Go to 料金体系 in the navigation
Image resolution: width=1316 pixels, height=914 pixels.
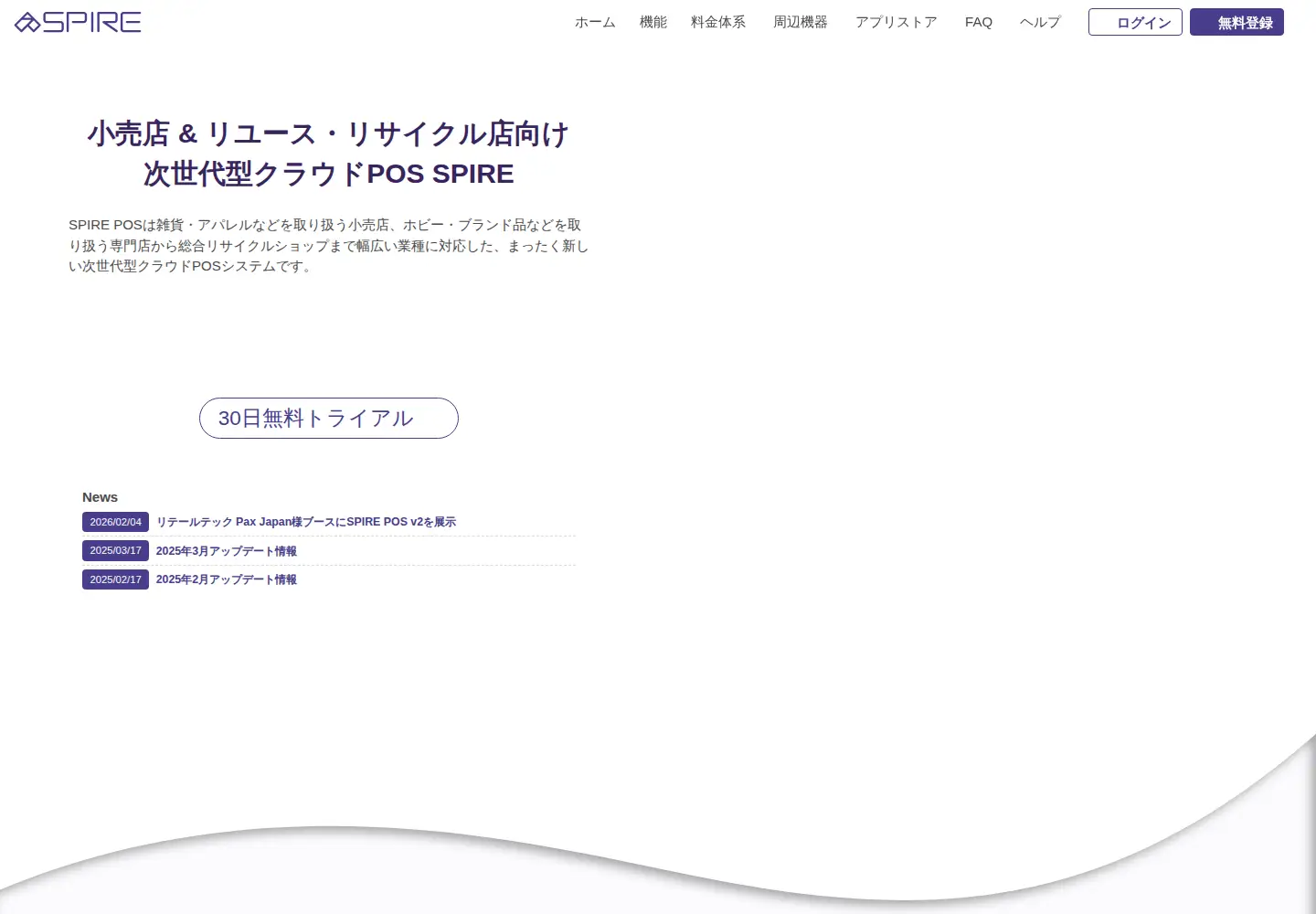[718, 22]
